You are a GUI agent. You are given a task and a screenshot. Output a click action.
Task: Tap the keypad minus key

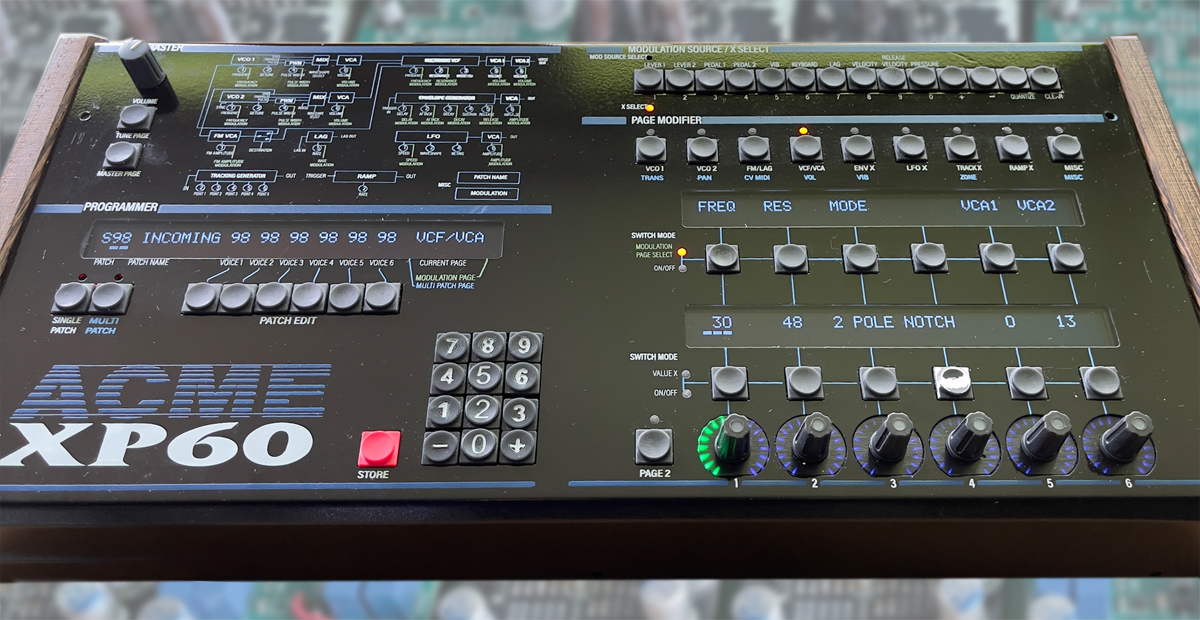441,447
